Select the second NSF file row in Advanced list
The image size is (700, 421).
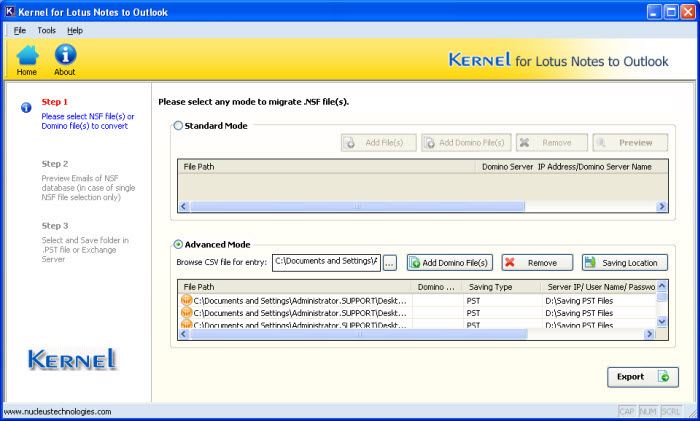coord(417,313)
